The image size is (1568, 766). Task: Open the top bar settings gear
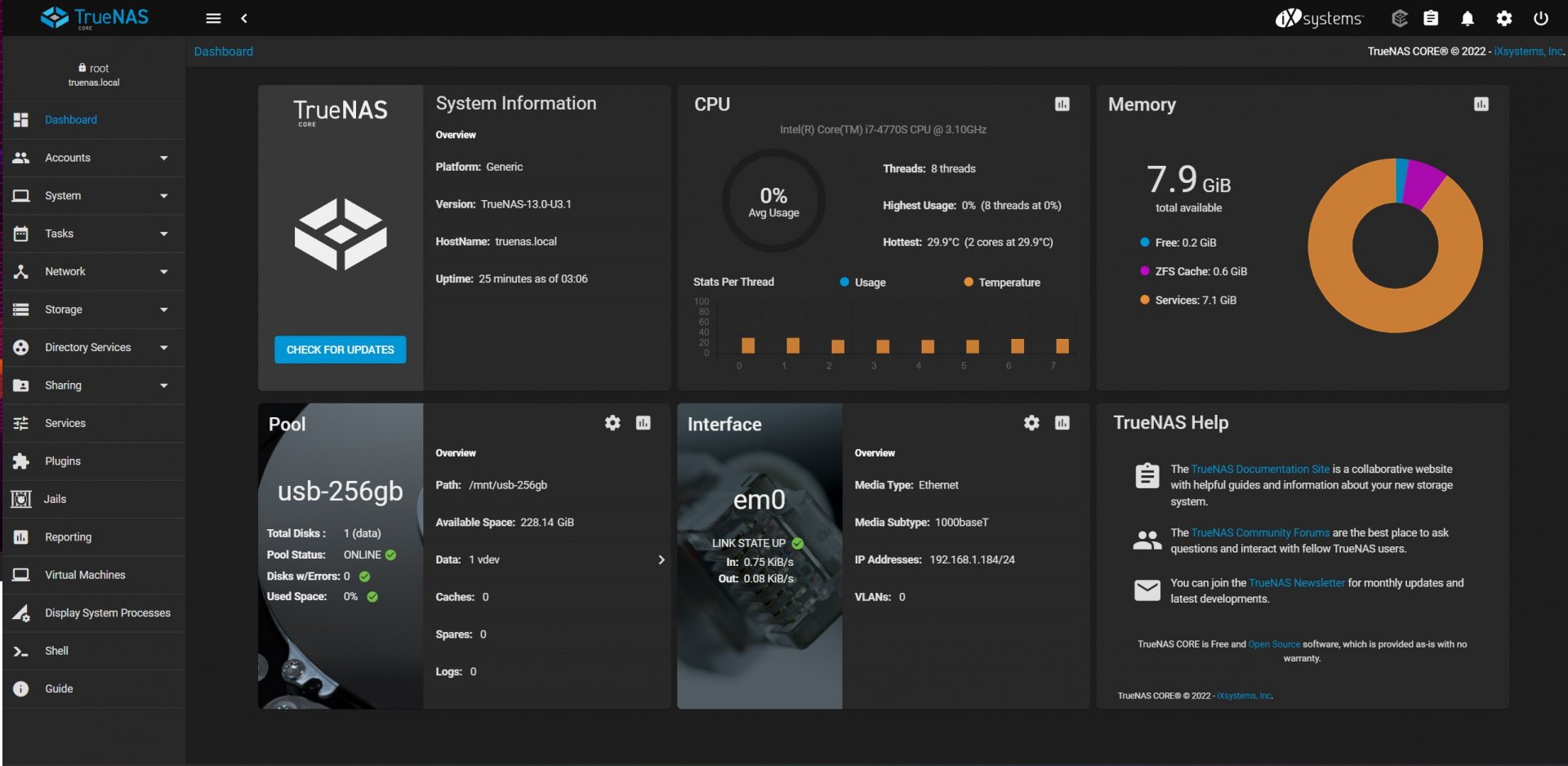pos(1504,18)
